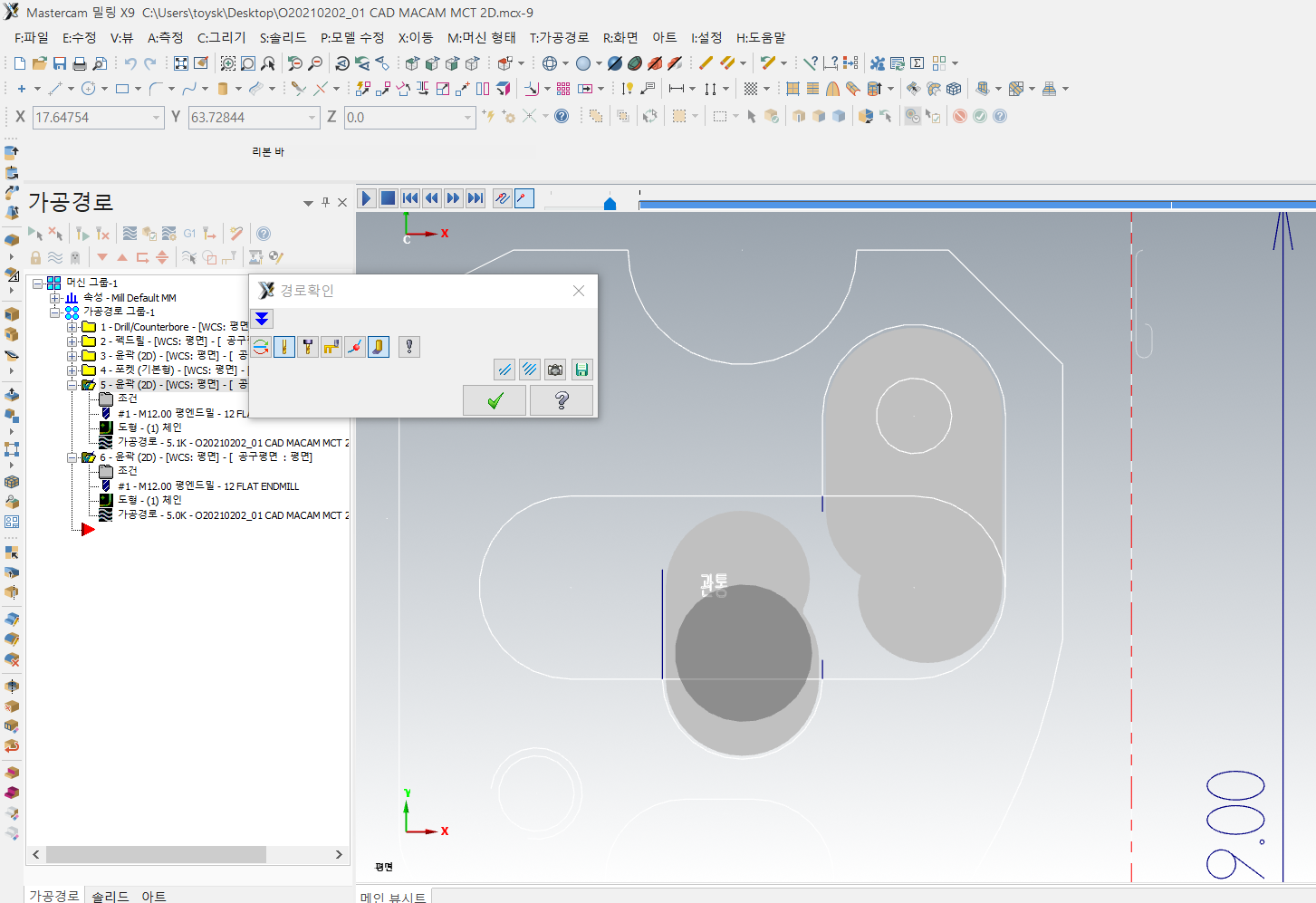Click the Undo arrow icon
The height and width of the screenshot is (903, 1316).
pyautogui.click(x=130, y=63)
